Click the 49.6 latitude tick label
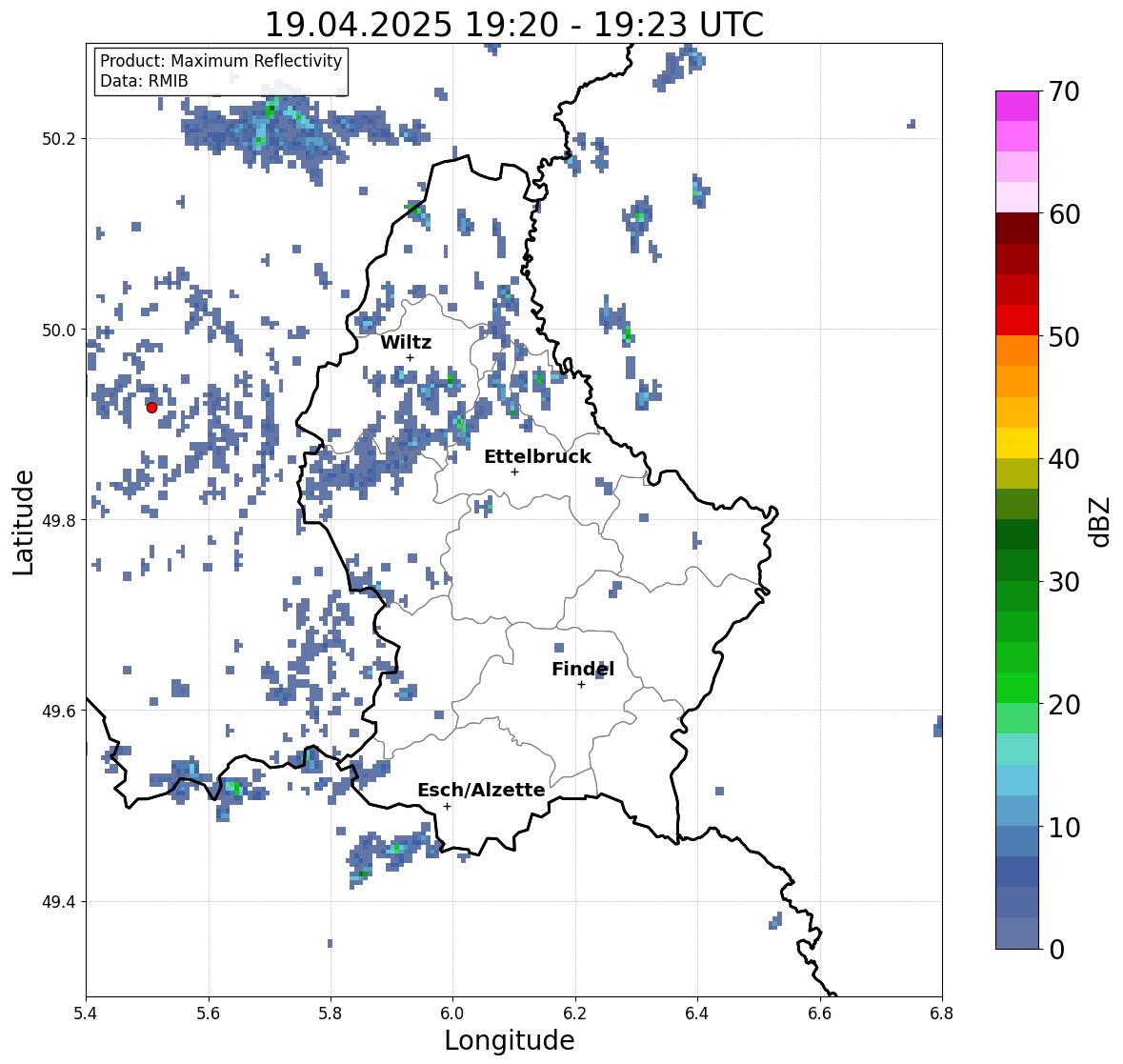1123x1064 pixels. [x=59, y=711]
